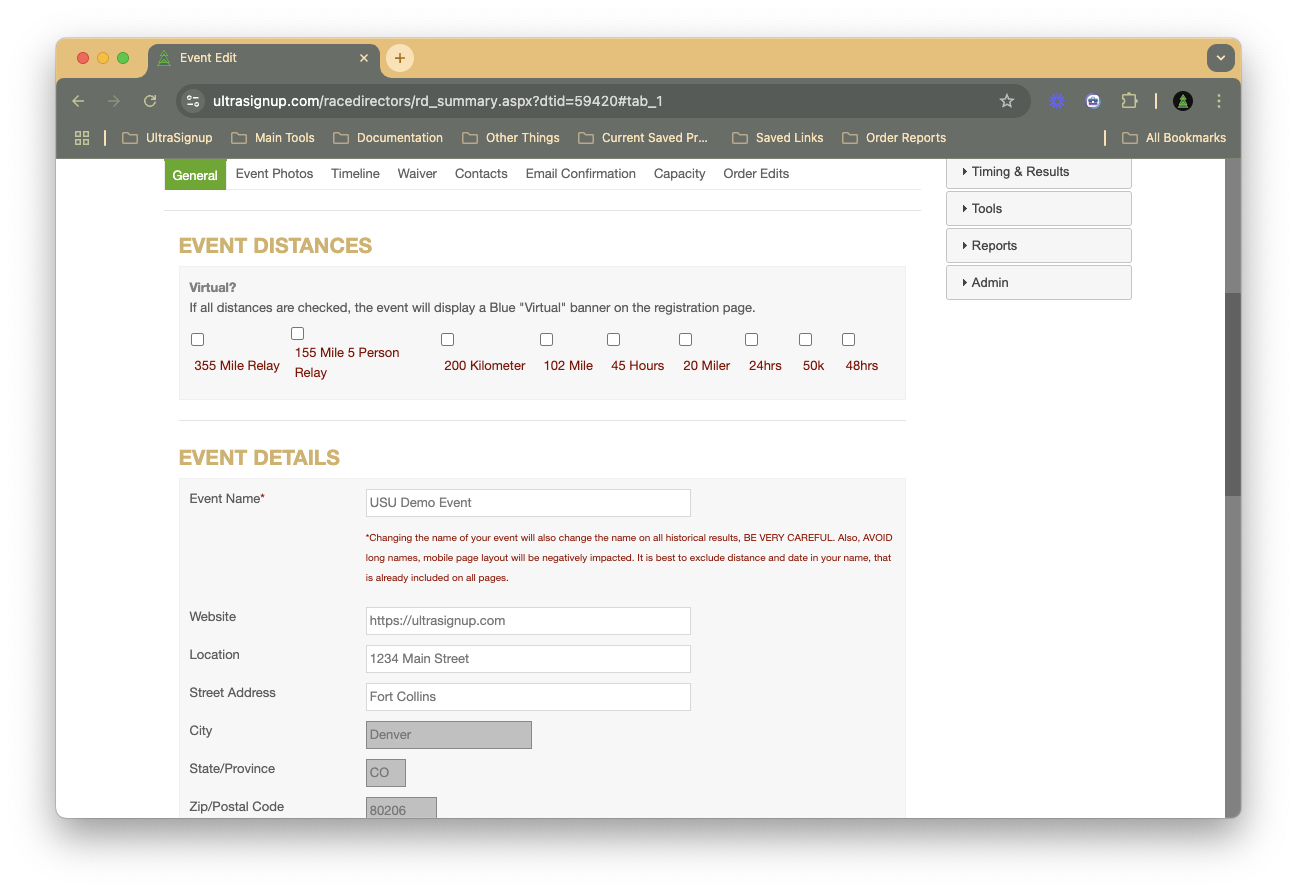This screenshot has height=892, width=1297.
Task: Open the Capacity tab
Action: 679,174
